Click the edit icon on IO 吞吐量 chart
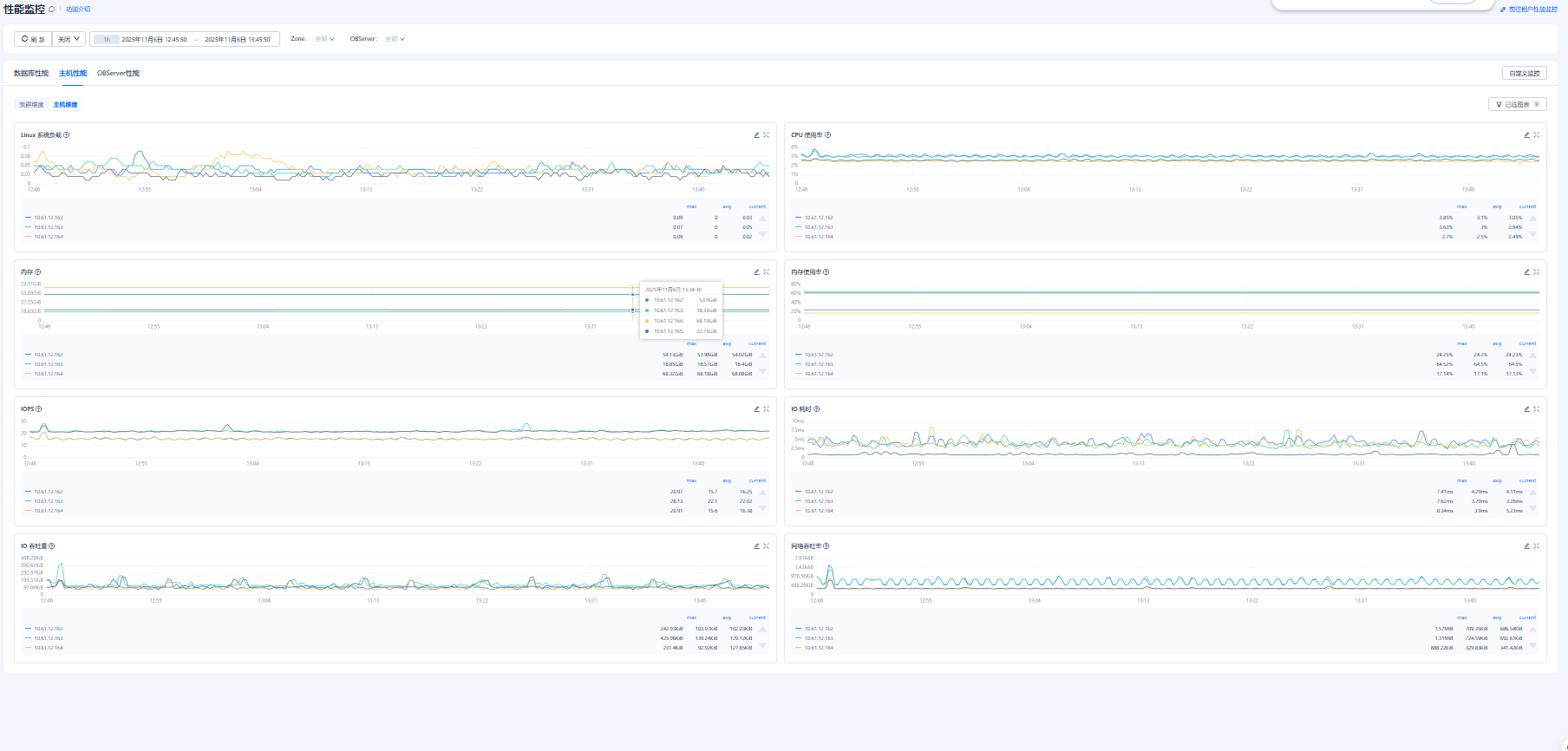The height and width of the screenshot is (751, 1568). [756, 546]
